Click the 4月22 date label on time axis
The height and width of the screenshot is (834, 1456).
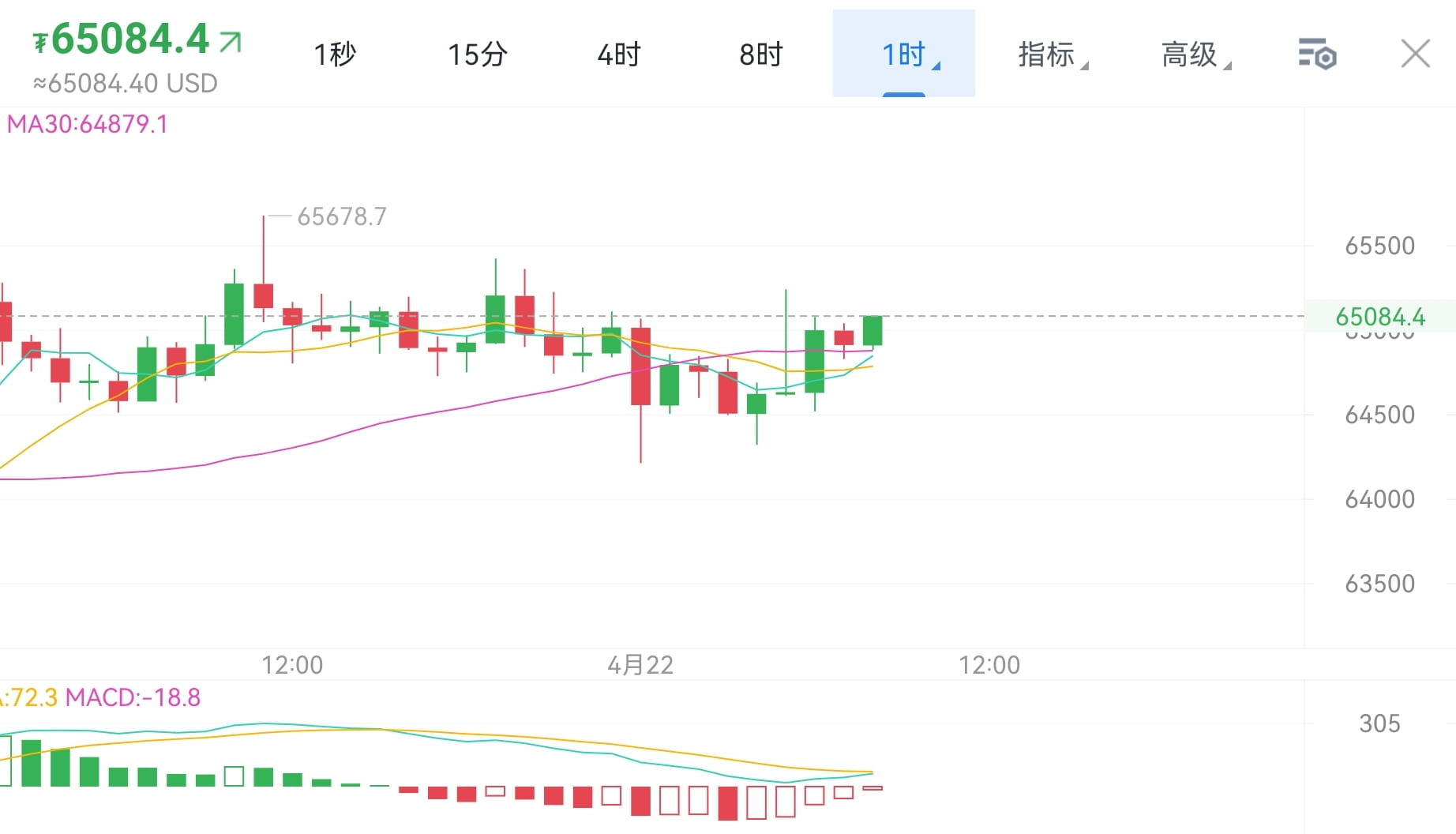[x=640, y=665]
